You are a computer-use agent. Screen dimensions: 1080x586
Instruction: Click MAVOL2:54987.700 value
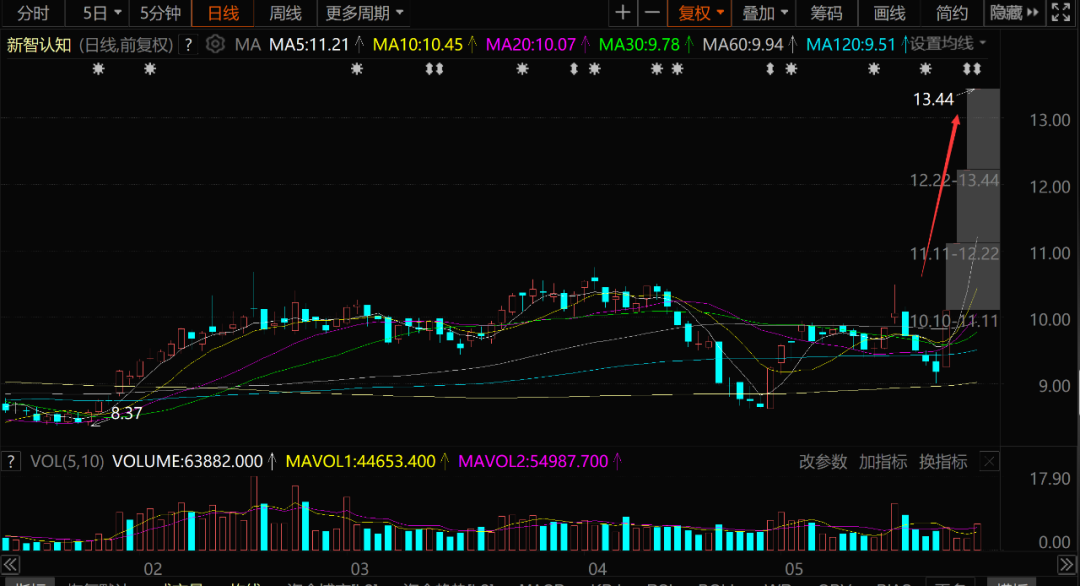click(533, 461)
